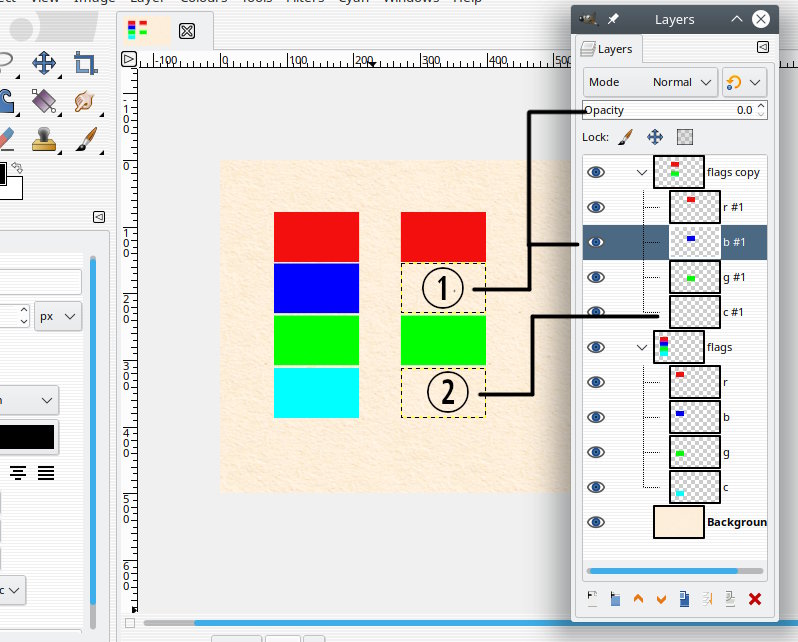Select the Crop tool
The height and width of the screenshot is (642, 798).
tap(85, 63)
